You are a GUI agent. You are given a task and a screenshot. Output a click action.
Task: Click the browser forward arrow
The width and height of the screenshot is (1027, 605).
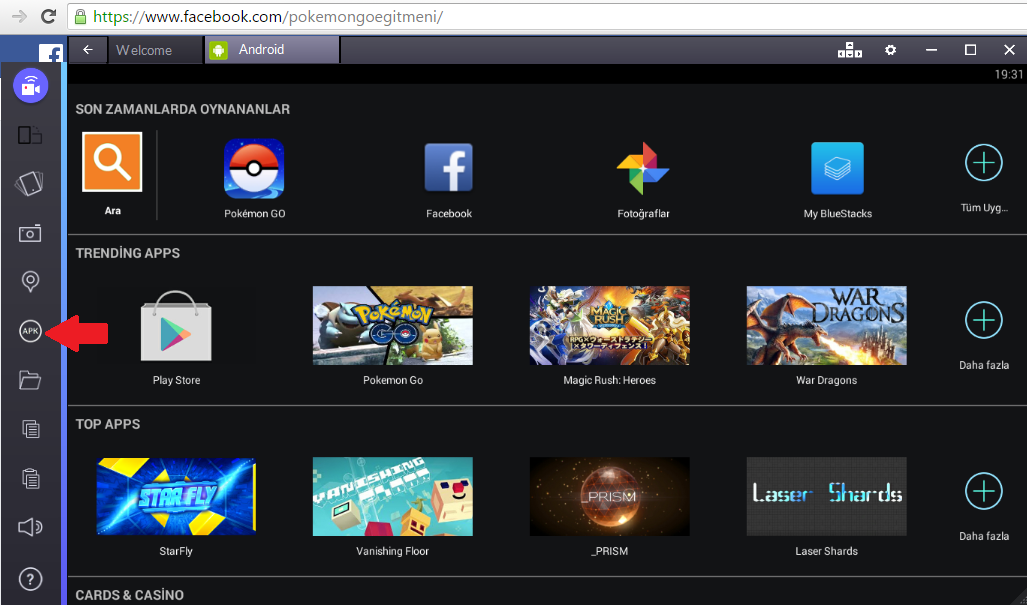[19, 16]
